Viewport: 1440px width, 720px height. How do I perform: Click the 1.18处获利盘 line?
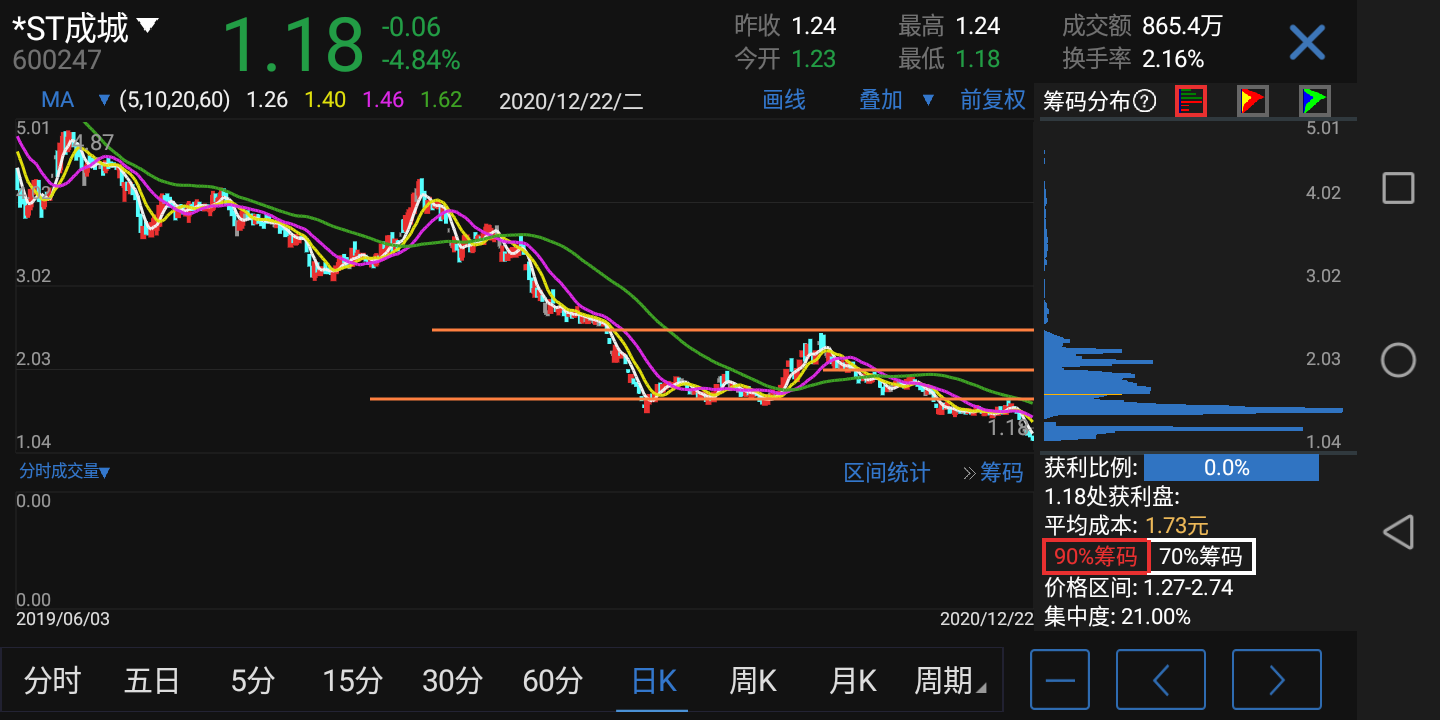point(1112,497)
